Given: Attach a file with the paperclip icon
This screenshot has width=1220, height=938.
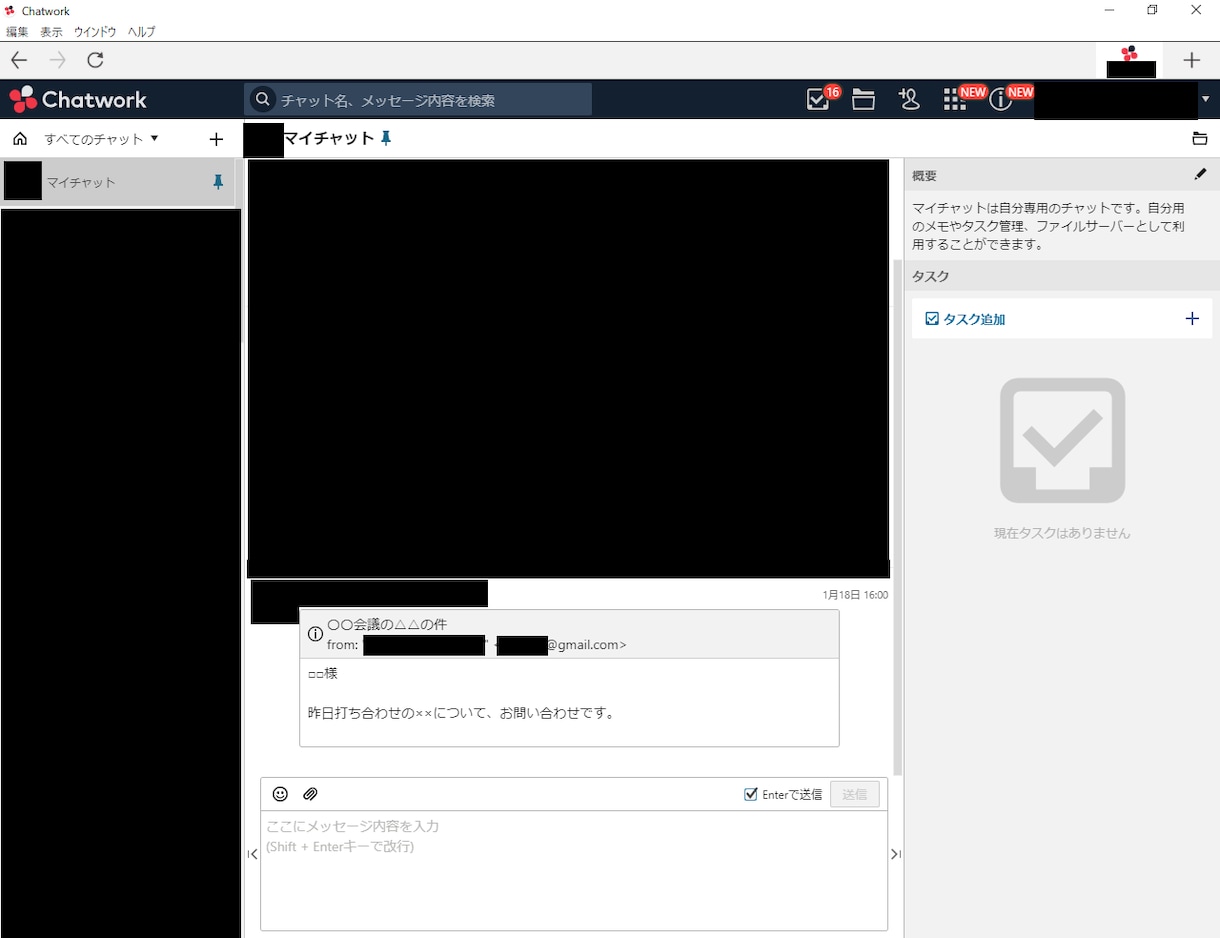Looking at the screenshot, I should 310,794.
